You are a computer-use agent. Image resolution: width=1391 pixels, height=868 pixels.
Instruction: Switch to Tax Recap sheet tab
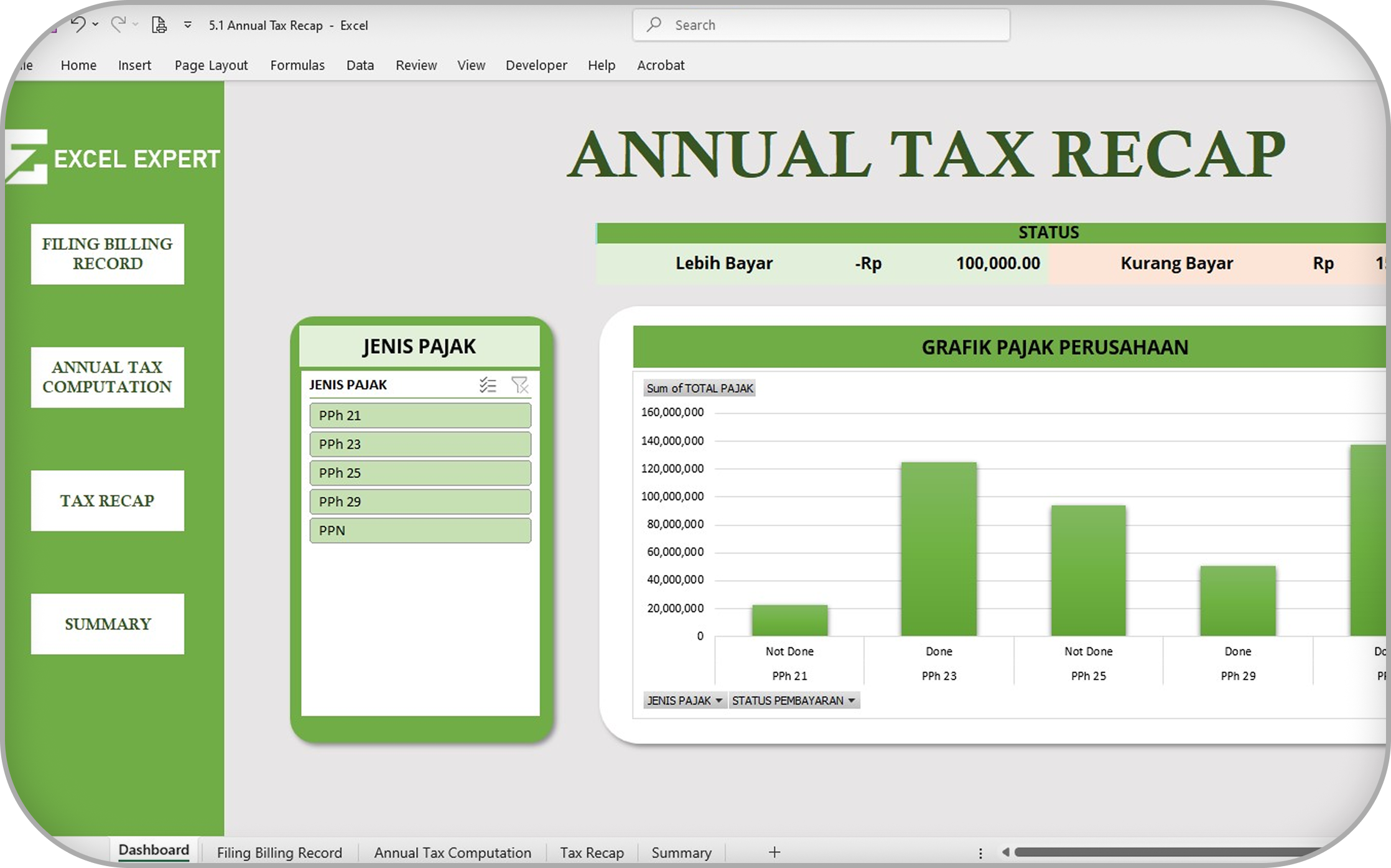[592, 852]
